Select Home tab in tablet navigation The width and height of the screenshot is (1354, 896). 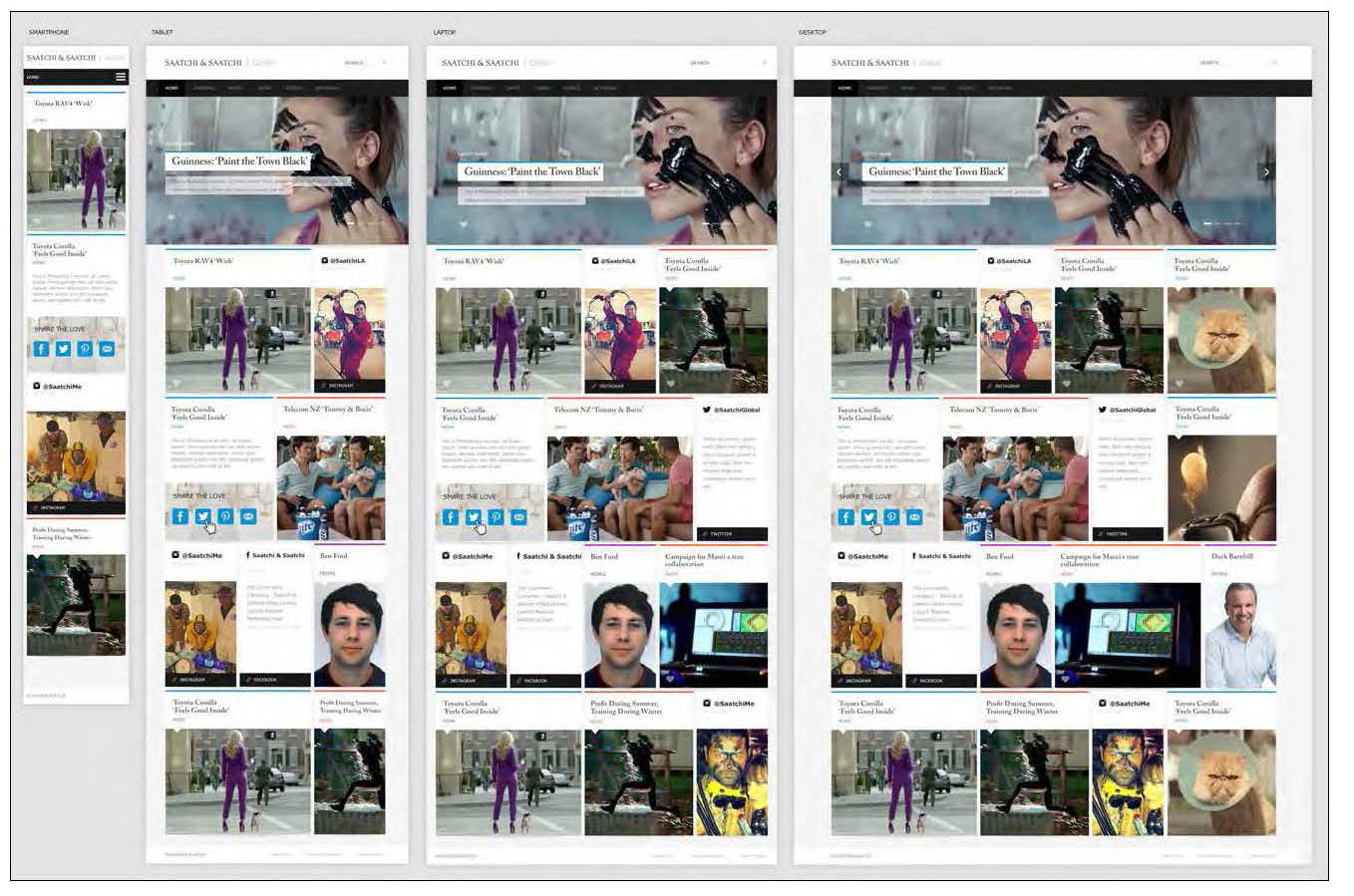[x=171, y=88]
